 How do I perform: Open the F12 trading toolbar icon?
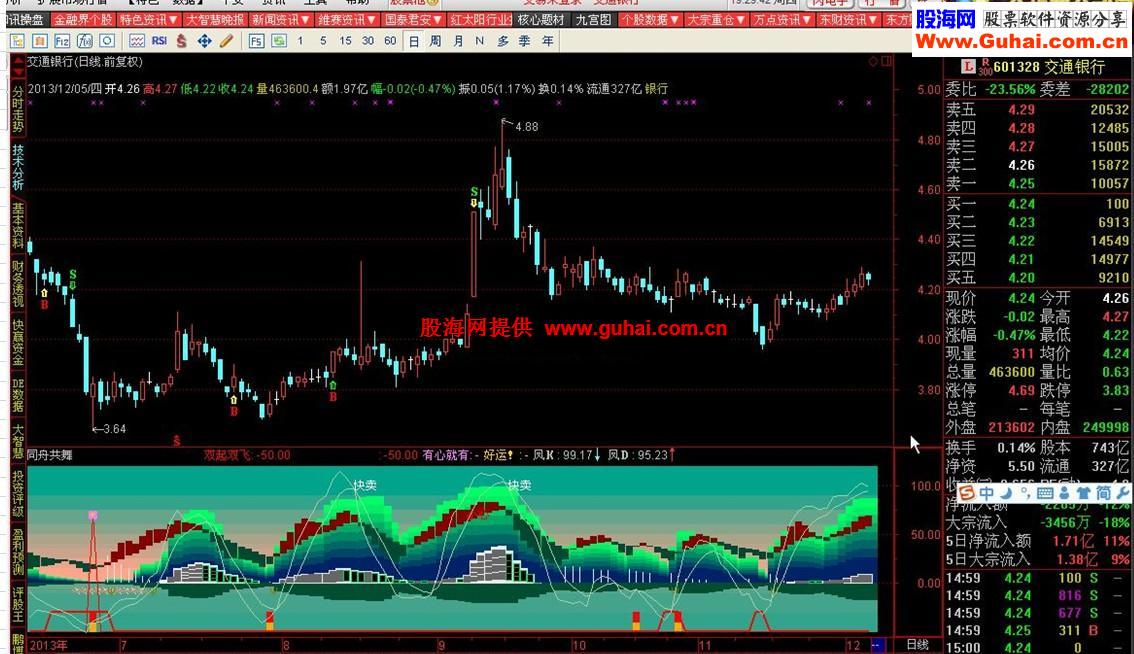tap(62, 41)
